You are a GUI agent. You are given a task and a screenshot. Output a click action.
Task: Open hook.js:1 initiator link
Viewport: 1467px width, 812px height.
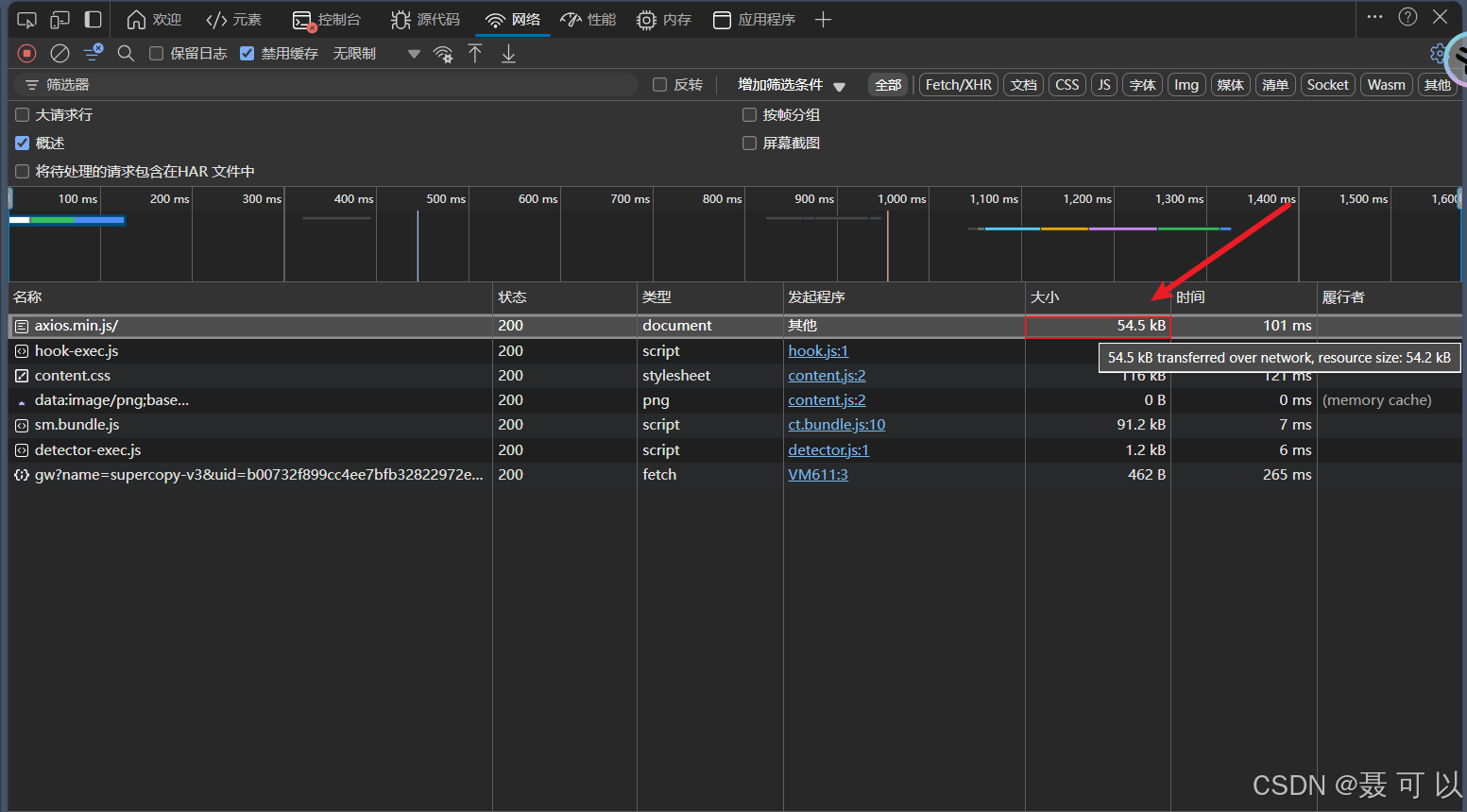818,351
